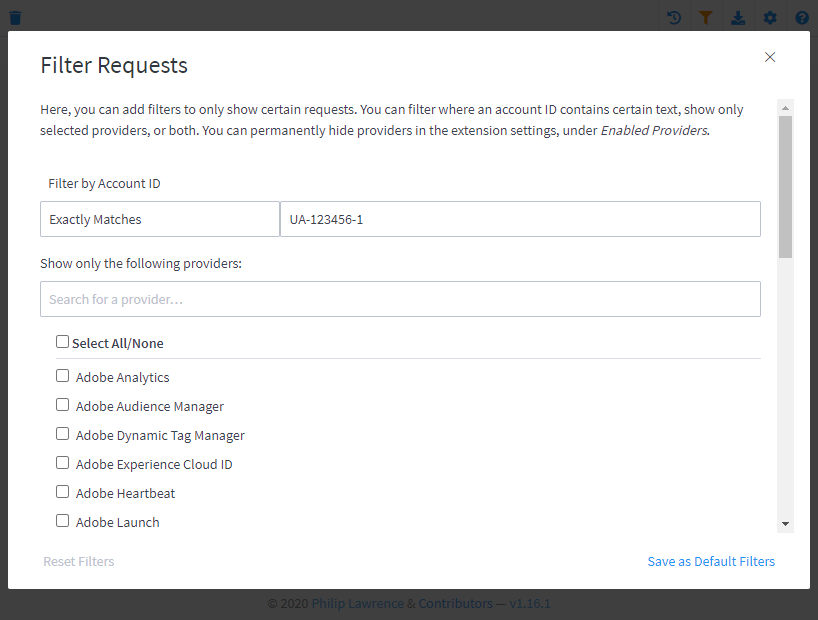Click the download export icon
Image resolution: width=818 pixels, height=620 pixels.
pos(738,18)
